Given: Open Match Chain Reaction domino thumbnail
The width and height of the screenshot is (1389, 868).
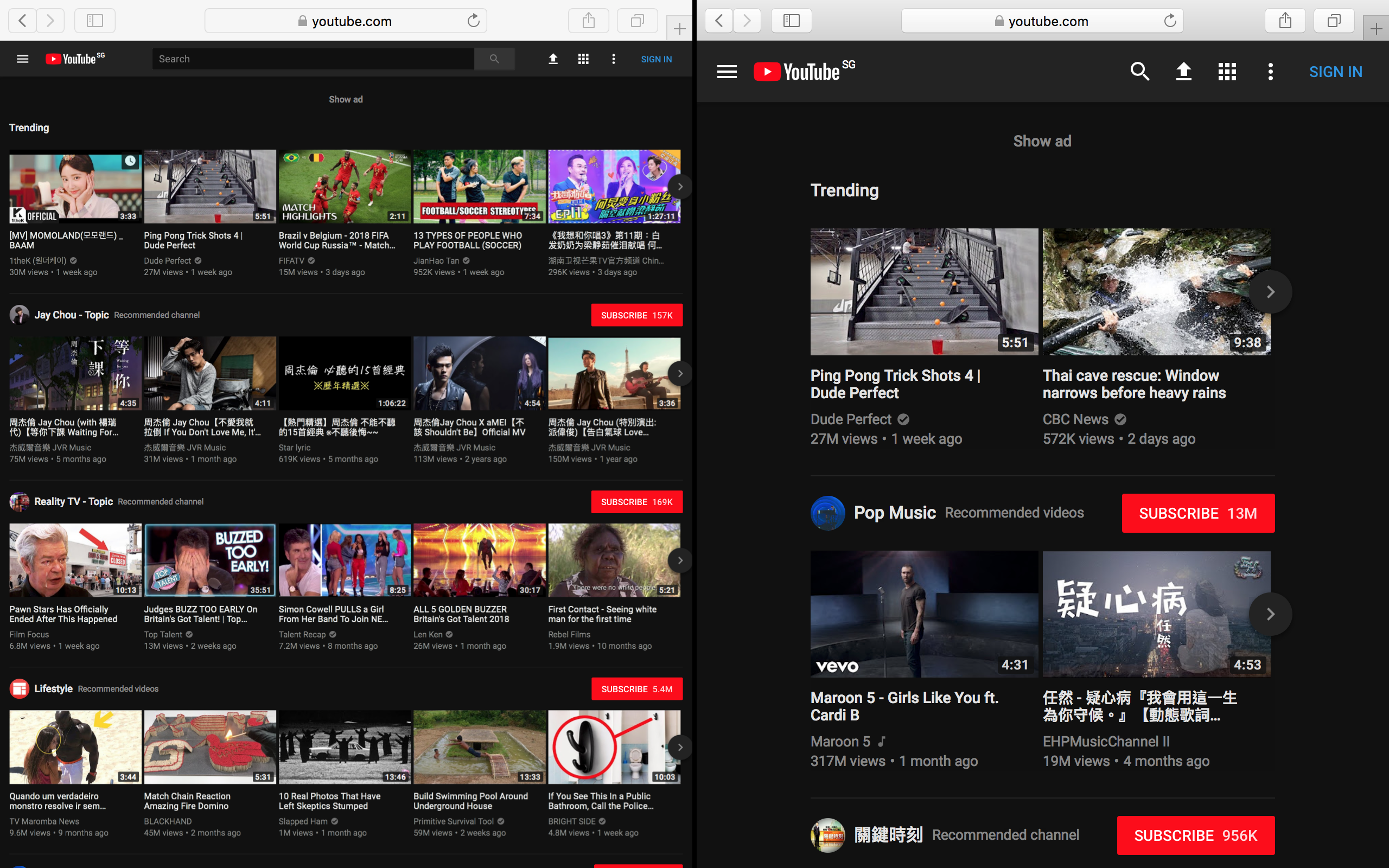Looking at the screenshot, I should pos(210,747).
